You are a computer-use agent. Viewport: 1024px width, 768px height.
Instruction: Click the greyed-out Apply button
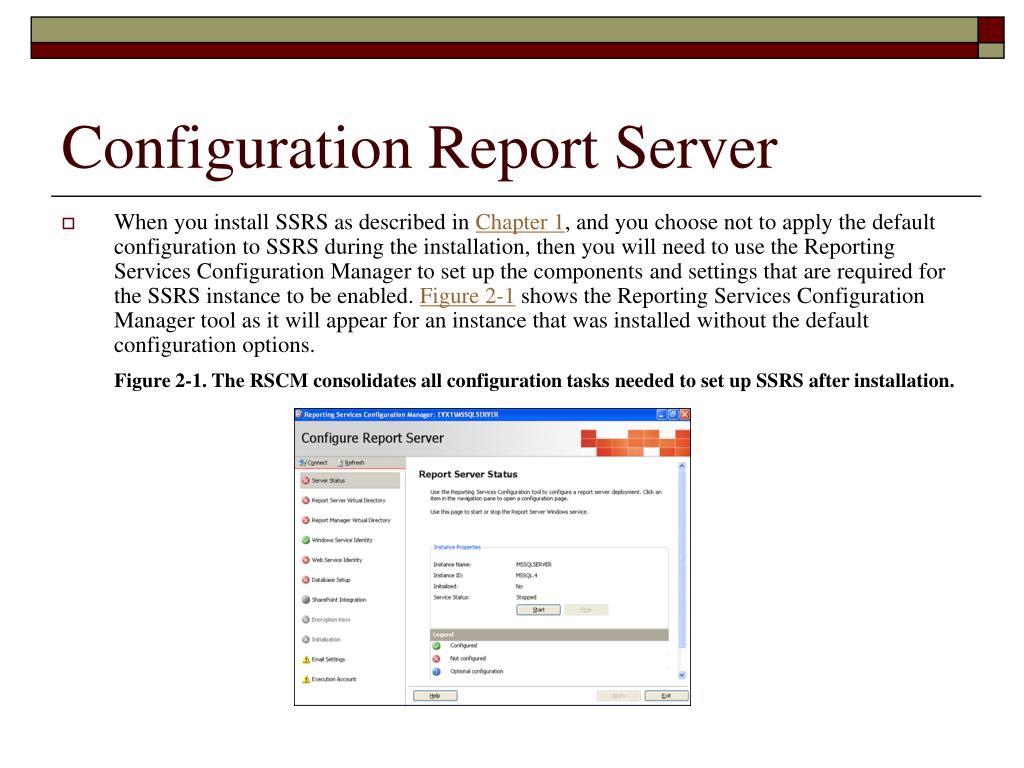click(x=618, y=696)
